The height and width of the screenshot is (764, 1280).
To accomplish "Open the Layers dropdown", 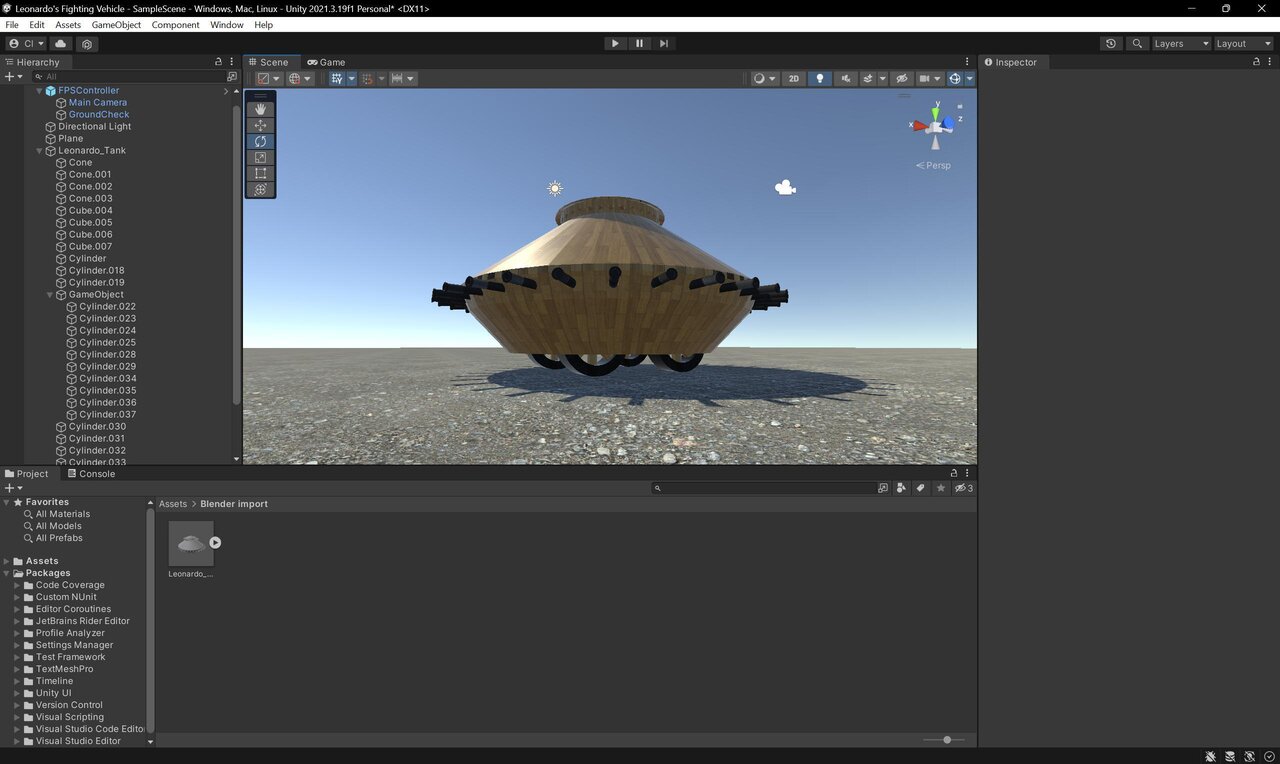I will [x=1181, y=44].
